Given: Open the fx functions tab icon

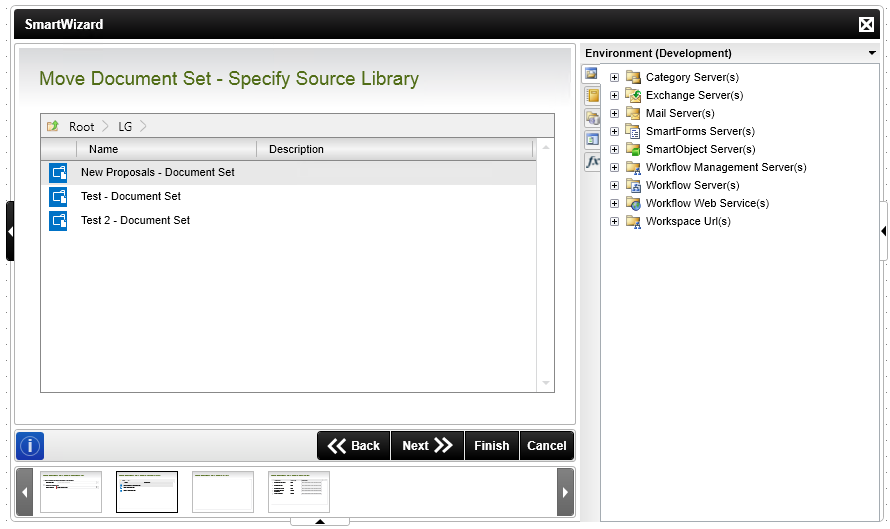Looking at the screenshot, I should click(592, 161).
